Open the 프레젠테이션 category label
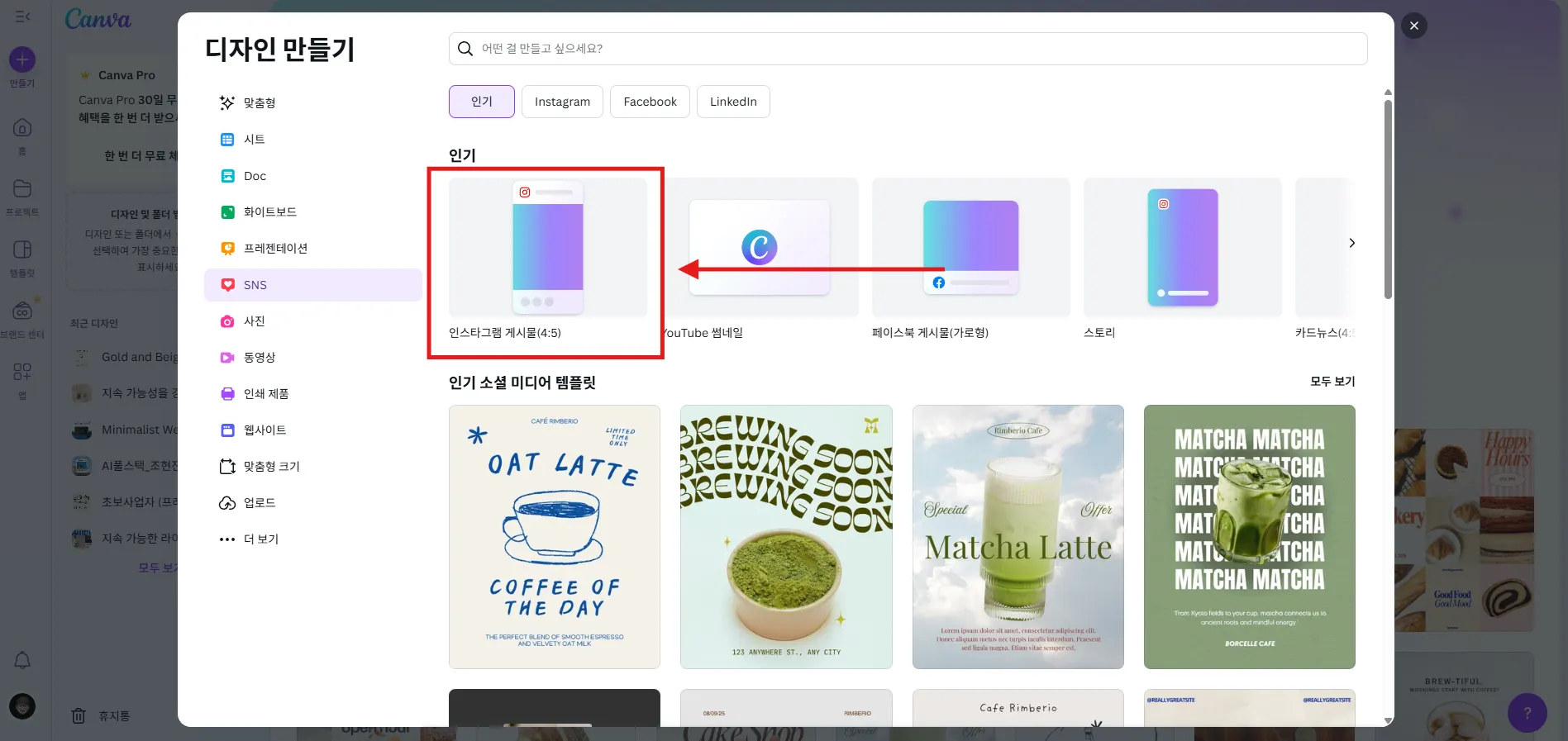 point(275,249)
